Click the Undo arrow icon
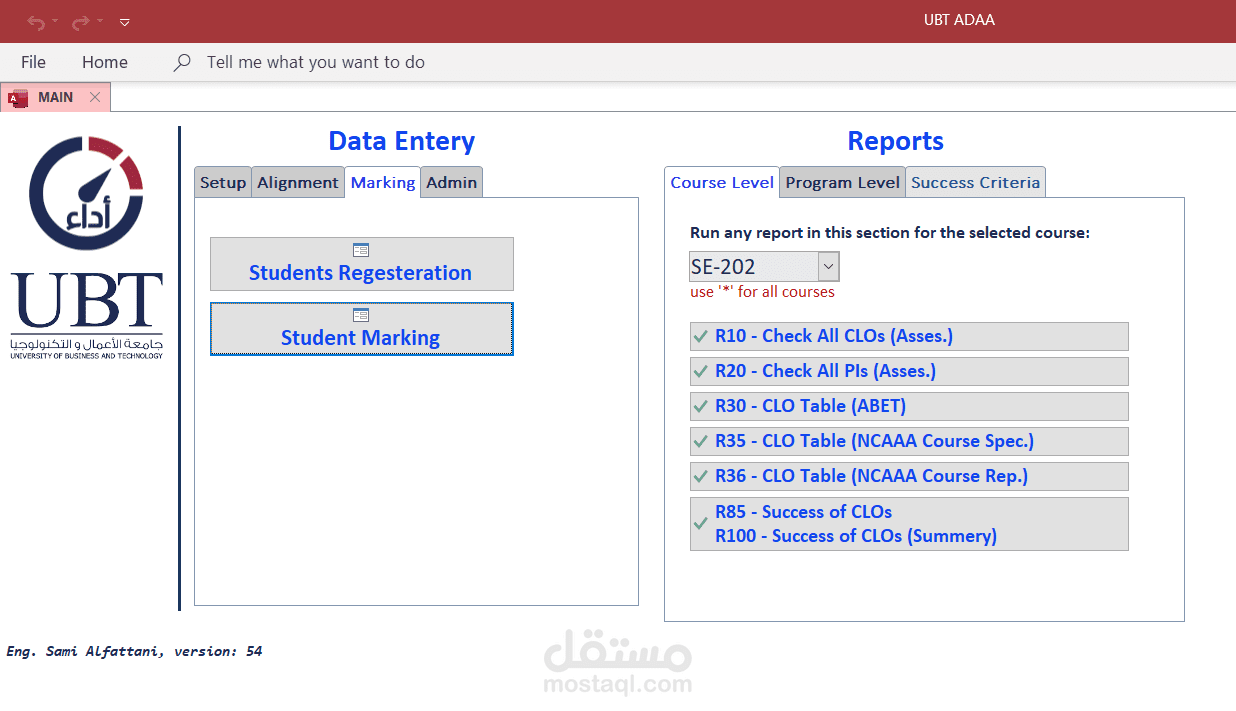The height and width of the screenshot is (711, 1236). 36,21
